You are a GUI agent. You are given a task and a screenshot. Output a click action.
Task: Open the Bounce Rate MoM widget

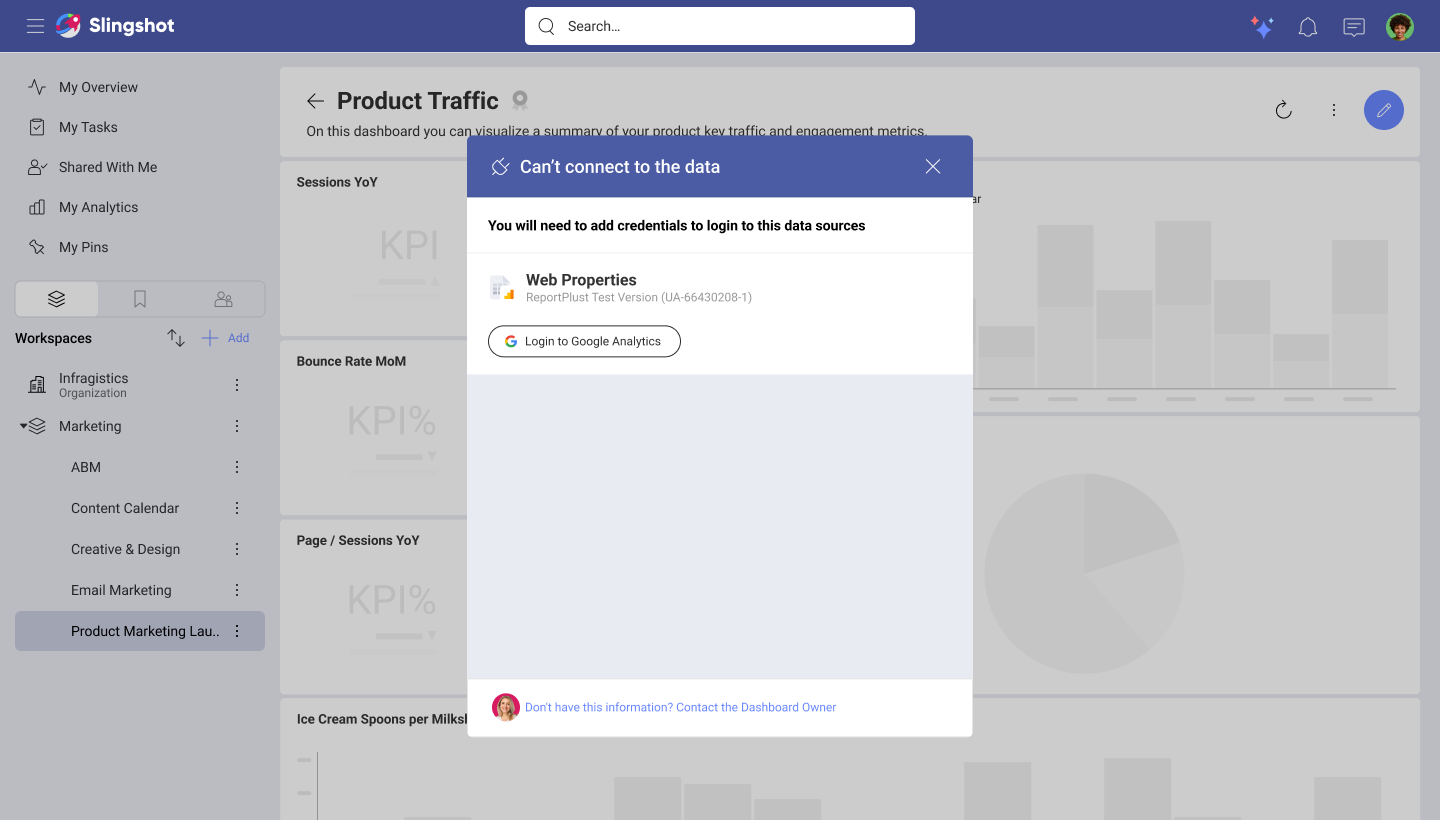(374, 427)
